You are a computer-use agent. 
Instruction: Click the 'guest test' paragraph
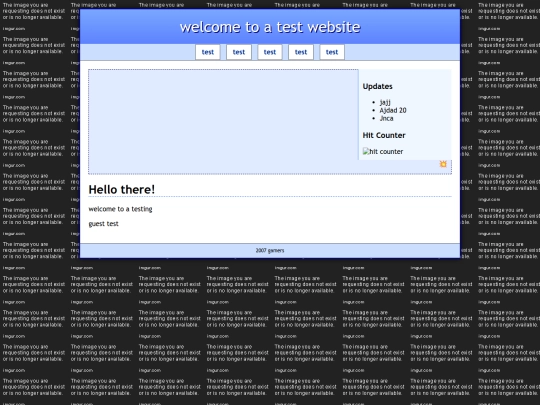pyautogui.click(x=103, y=224)
